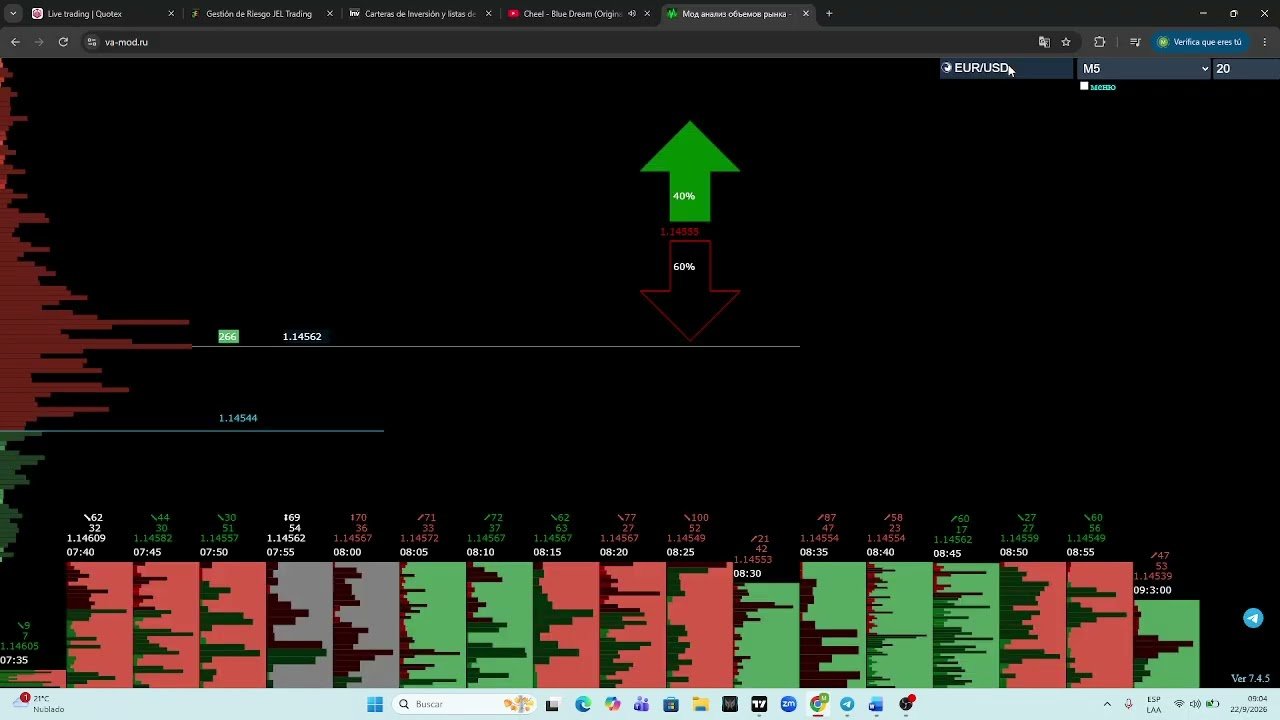This screenshot has height=720, width=1280.
Task: Open the media controls icon in Chrome toolbar
Action: pyautogui.click(x=1135, y=42)
